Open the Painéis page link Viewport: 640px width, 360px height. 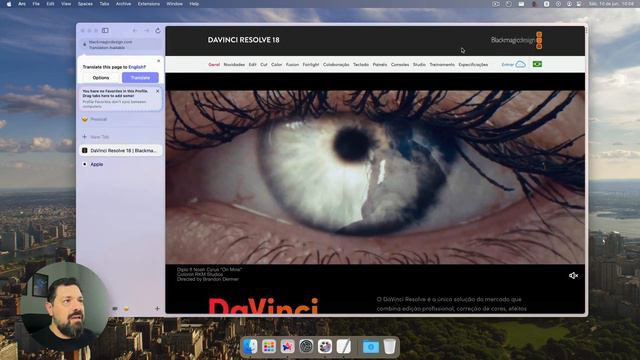point(380,64)
